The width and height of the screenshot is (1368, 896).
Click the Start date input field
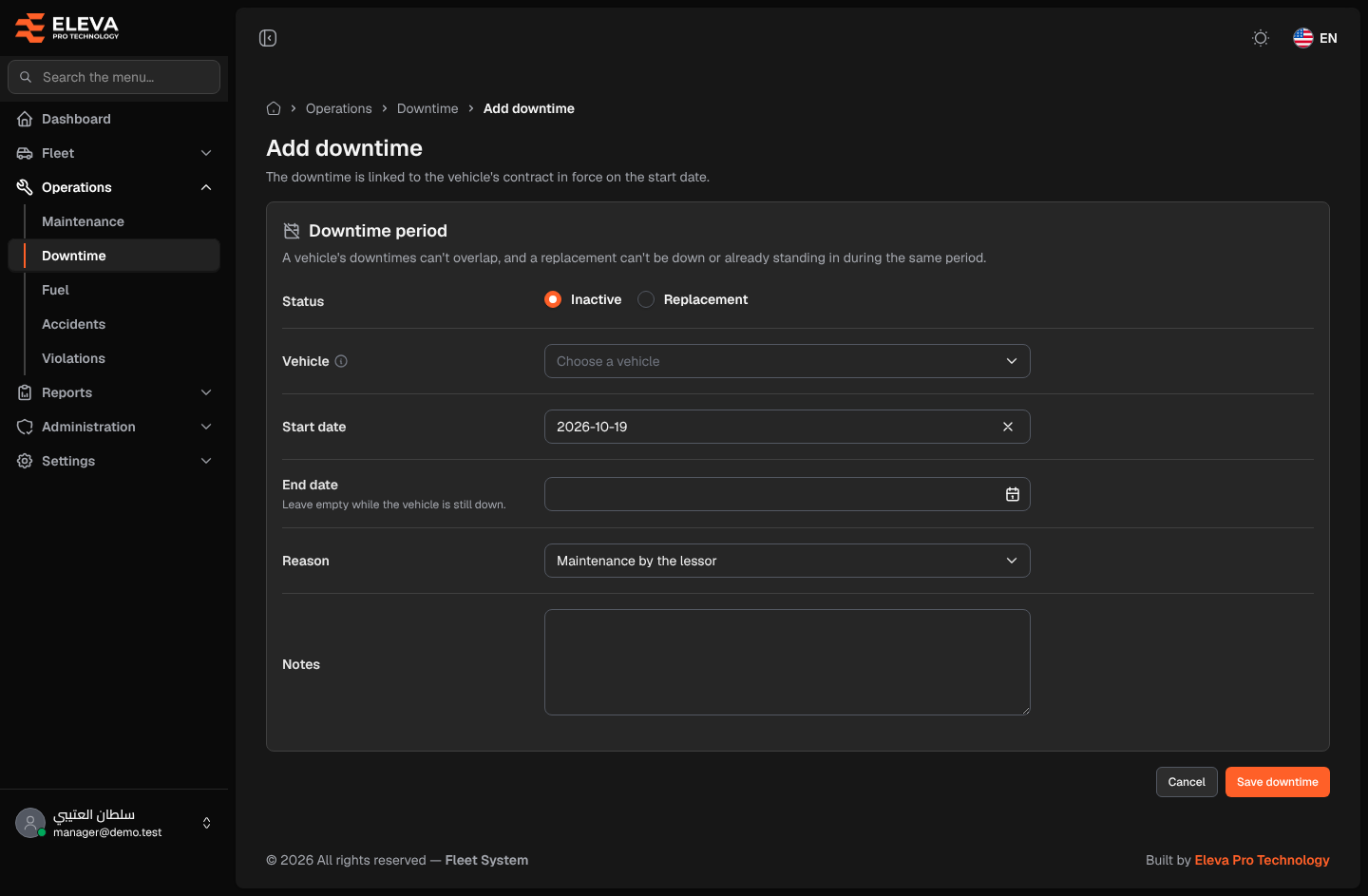pyautogui.click(x=788, y=427)
